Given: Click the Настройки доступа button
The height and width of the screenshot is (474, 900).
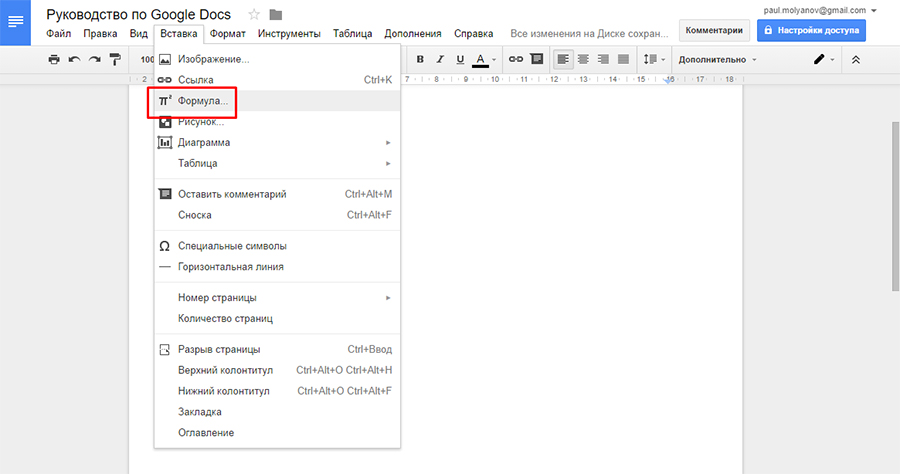Looking at the screenshot, I should point(811,30).
